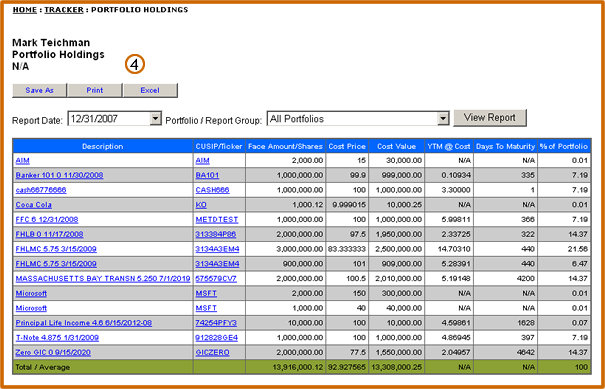
Task: Export the report with Excel button
Action: (150, 90)
